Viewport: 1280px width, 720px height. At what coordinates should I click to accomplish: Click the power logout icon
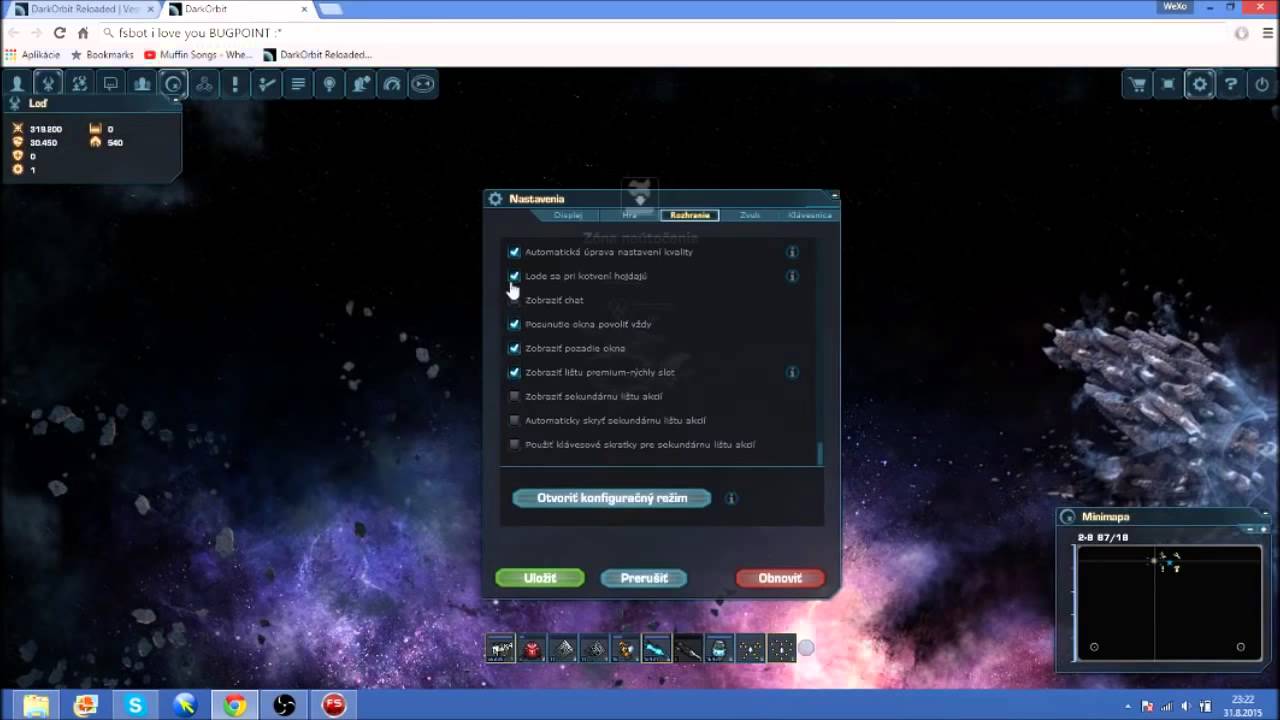(1262, 85)
